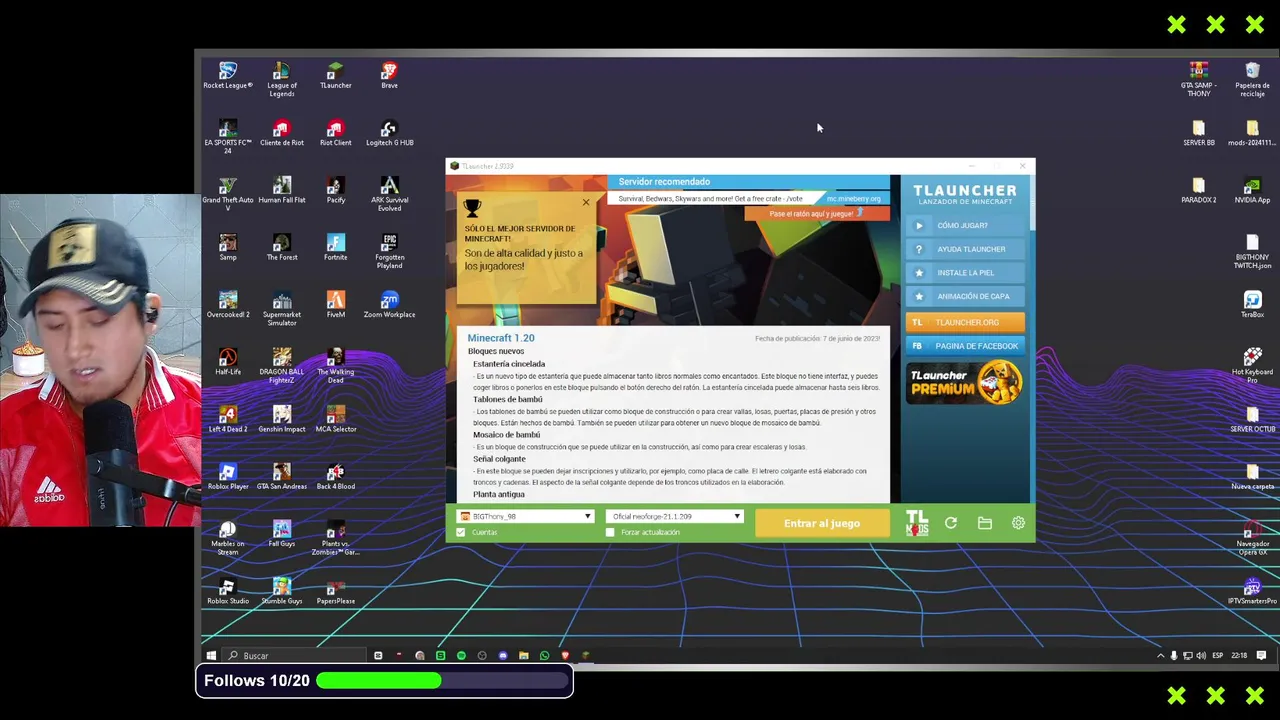Click the Windows Start button

pyautogui.click(x=211, y=656)
